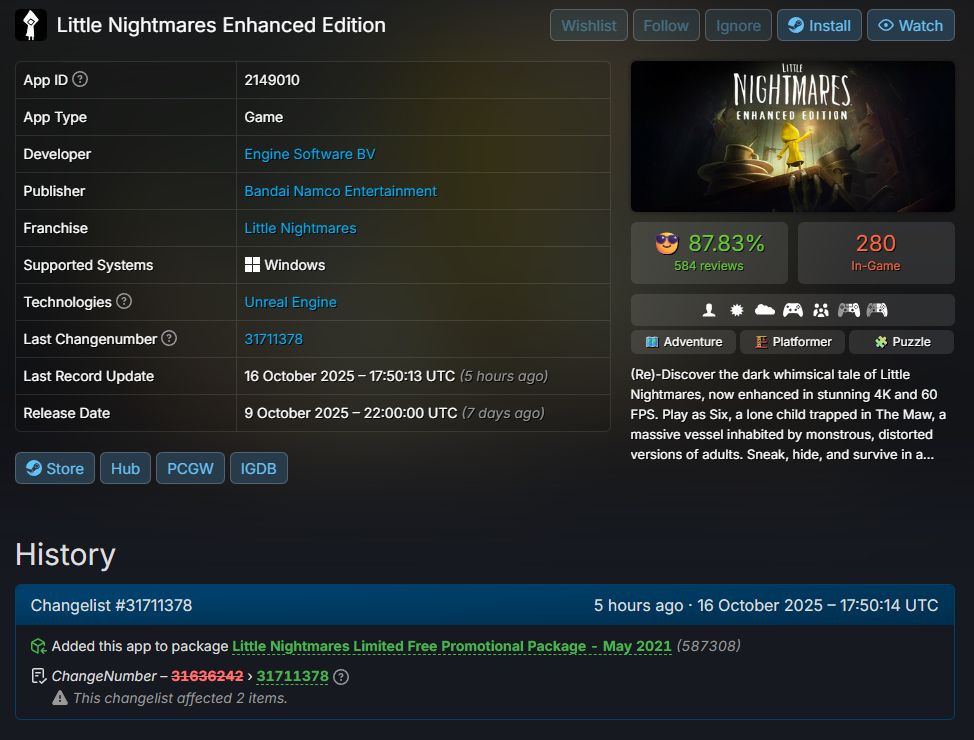Viewport: 974px width, 740px height.
Task: Click the map icon on Adventure tag
Action: (652, 342)
